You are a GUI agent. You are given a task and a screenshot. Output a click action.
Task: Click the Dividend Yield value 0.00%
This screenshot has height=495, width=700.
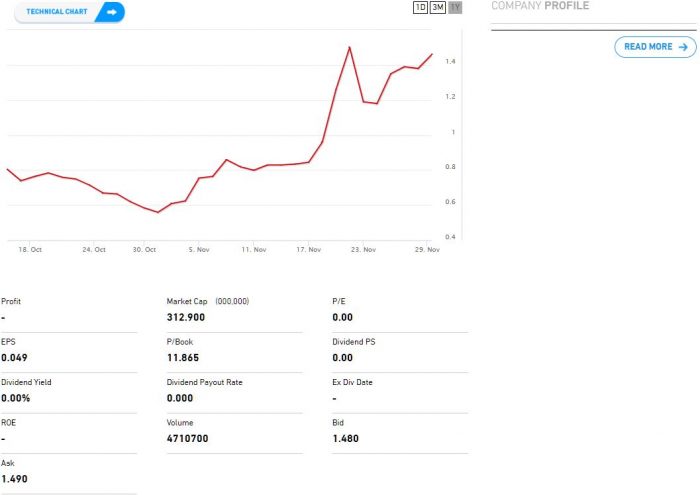[x=16, y=398]
